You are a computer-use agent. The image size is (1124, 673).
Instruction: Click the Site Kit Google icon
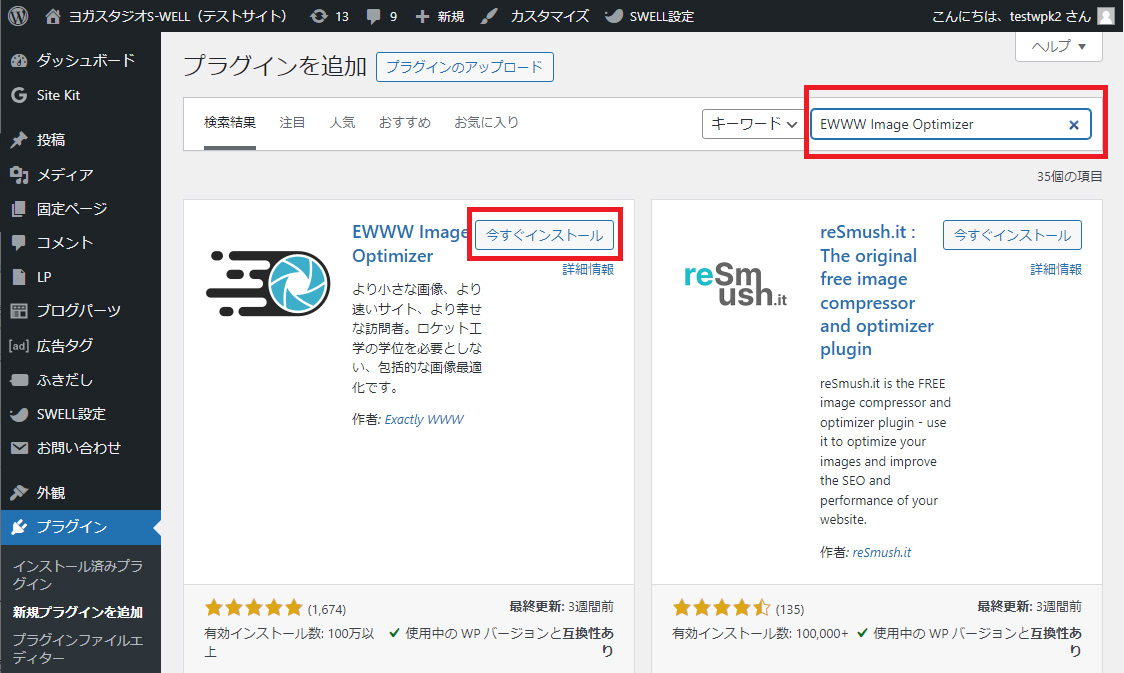click(x=19, y=95)
